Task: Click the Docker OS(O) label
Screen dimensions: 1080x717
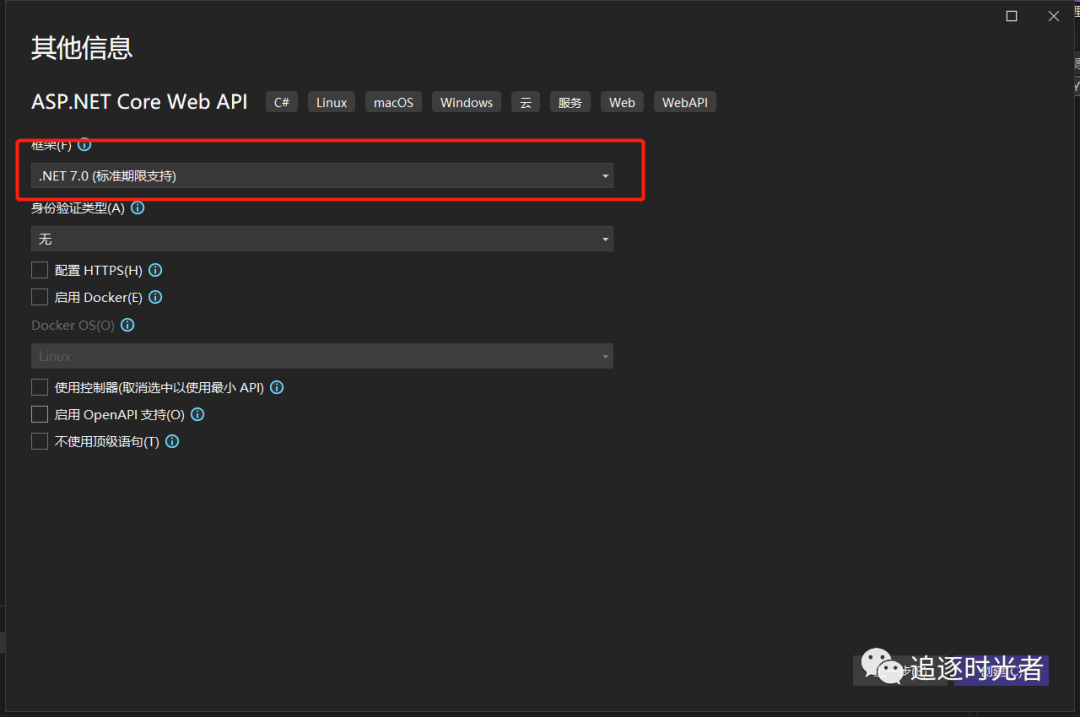Action: tap(73, 325)
